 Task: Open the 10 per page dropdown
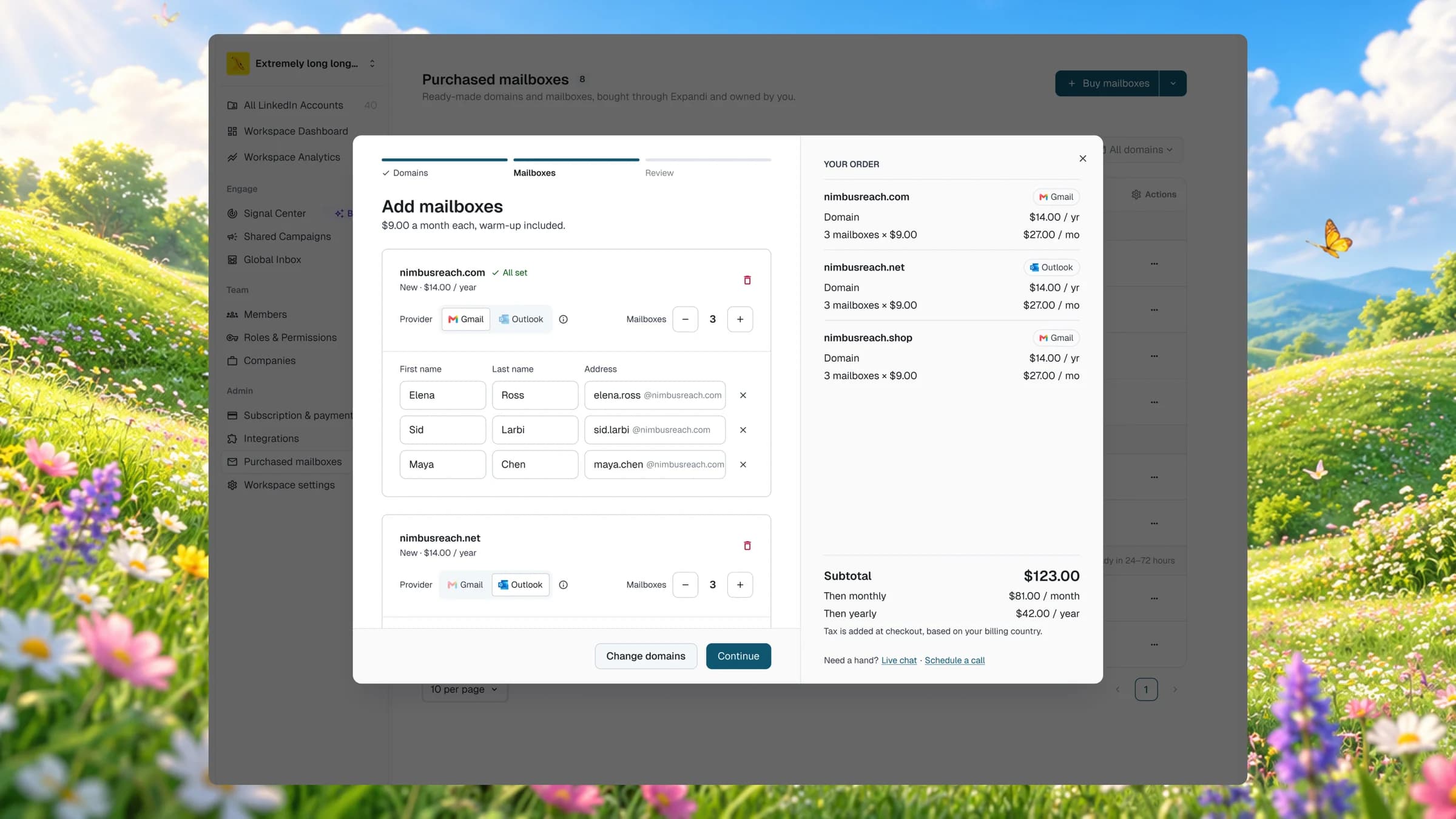pyautogui.click(x=464, y=689)
